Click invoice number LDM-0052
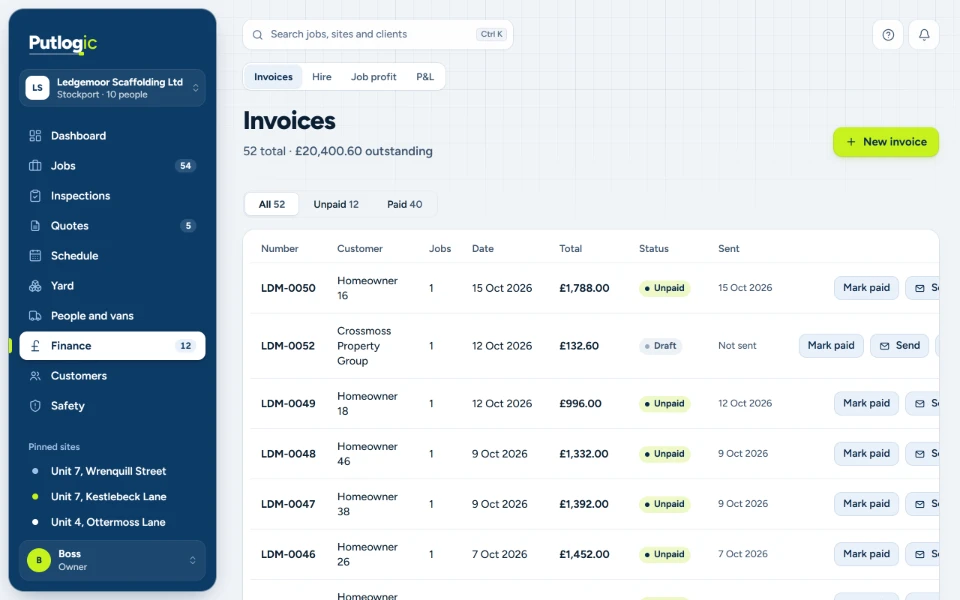Screen dimensions: 960x600 (x=288, y=346)
